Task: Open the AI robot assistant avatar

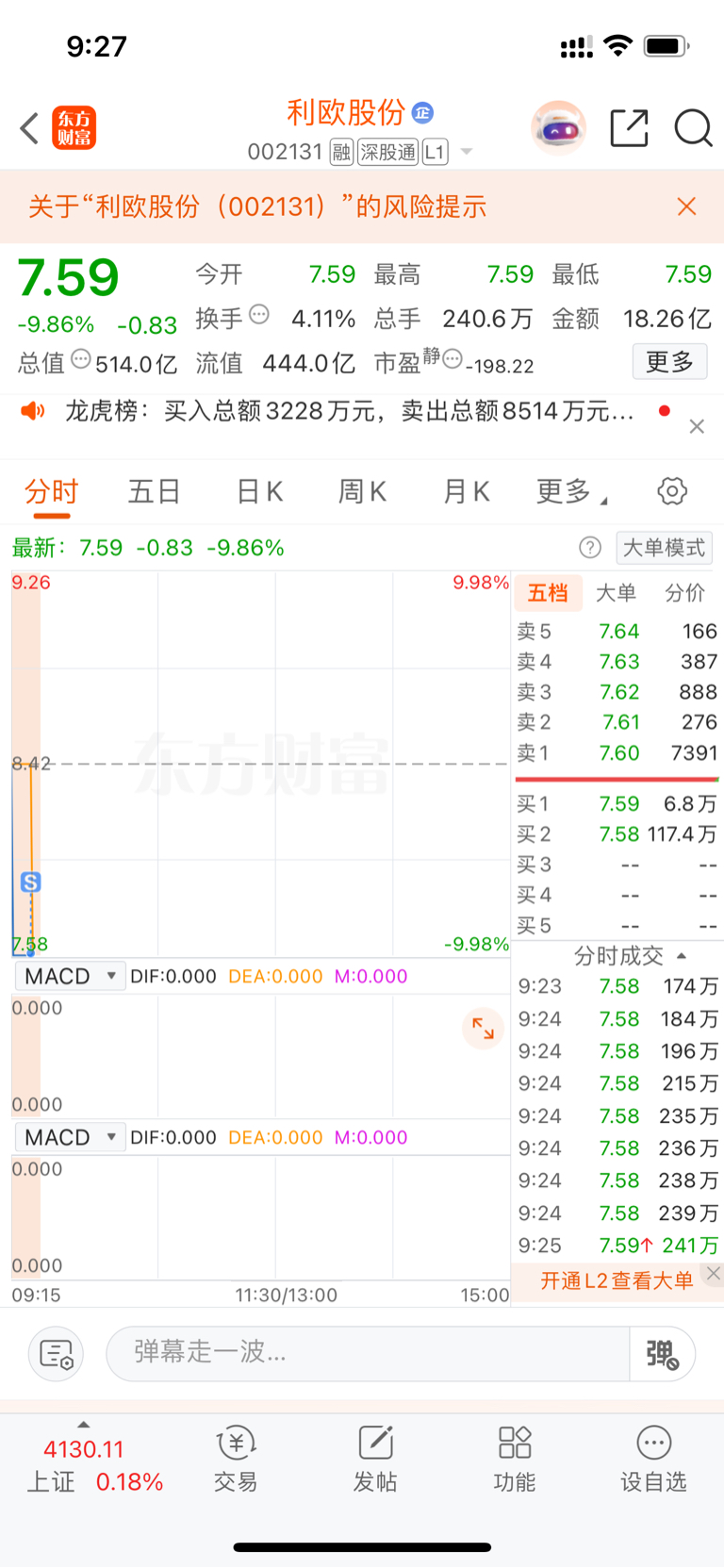Action: pyautogui.click(x=558, y=127)
